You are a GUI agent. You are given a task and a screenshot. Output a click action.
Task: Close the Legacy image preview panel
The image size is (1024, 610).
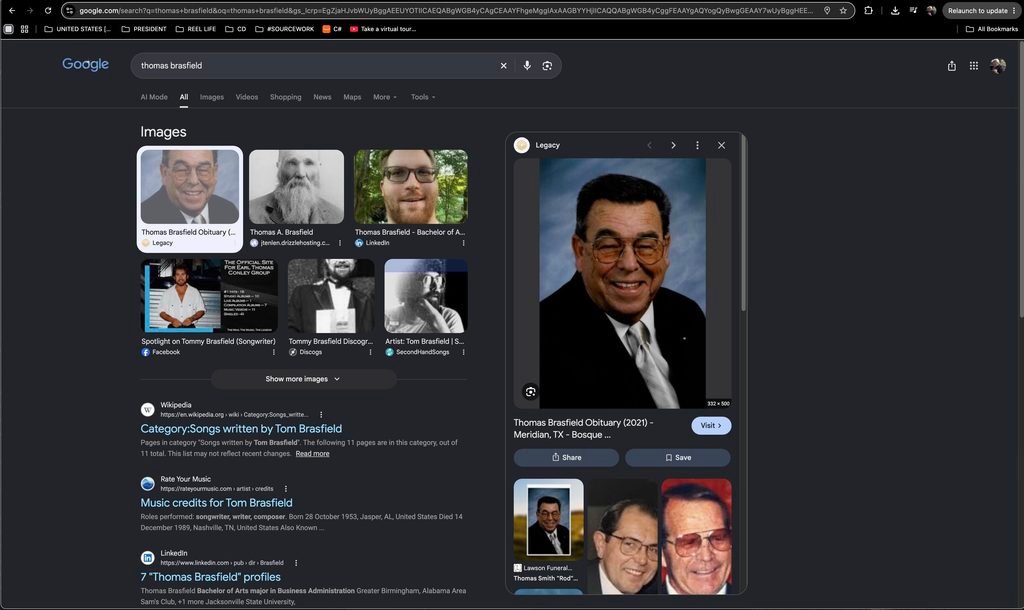click(x=722, y=145)
